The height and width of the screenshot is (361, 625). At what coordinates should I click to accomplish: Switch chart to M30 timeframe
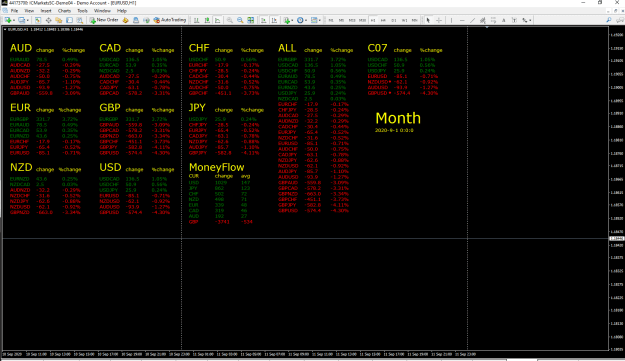click(362, 20)
